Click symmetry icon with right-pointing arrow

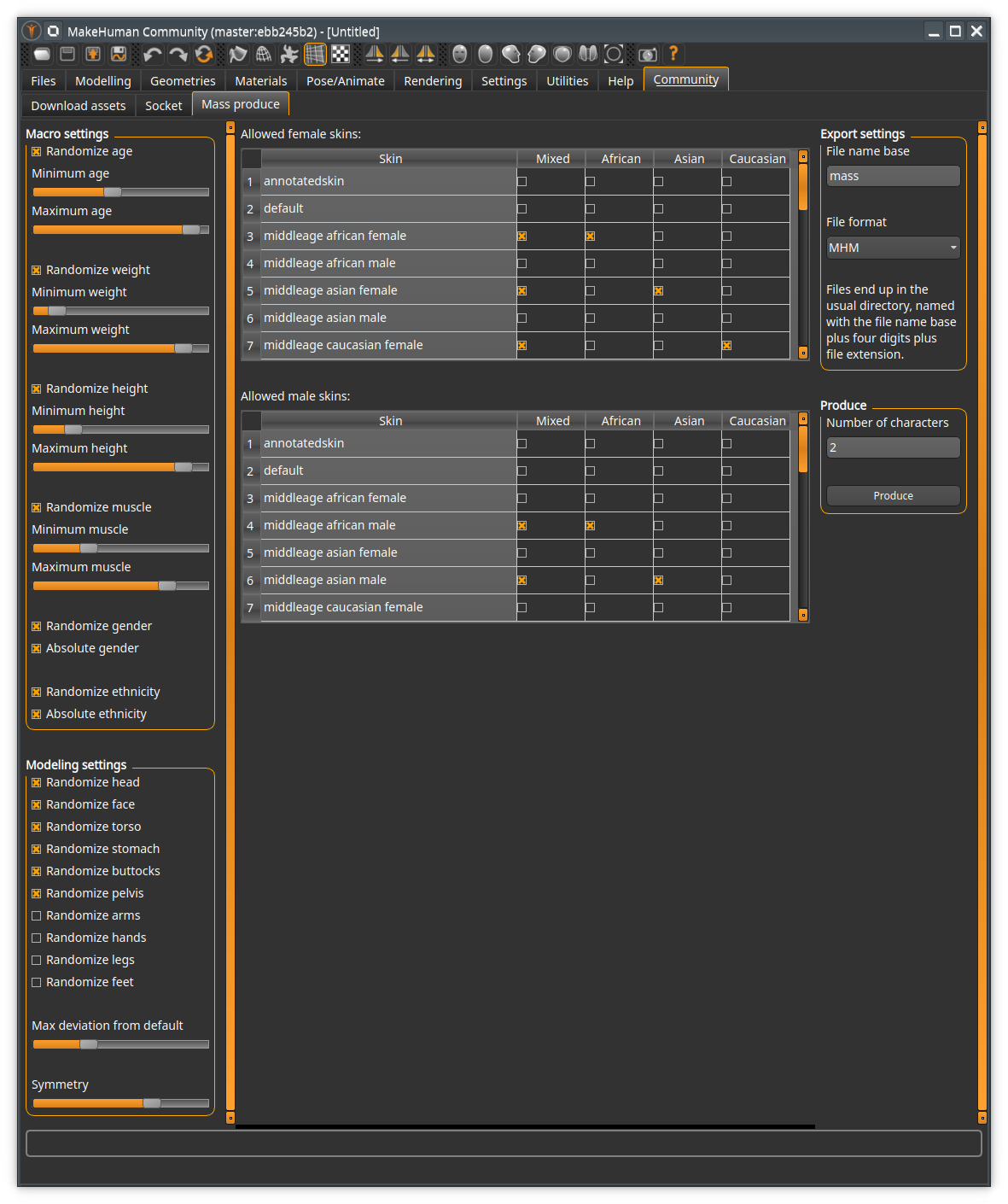375,55
